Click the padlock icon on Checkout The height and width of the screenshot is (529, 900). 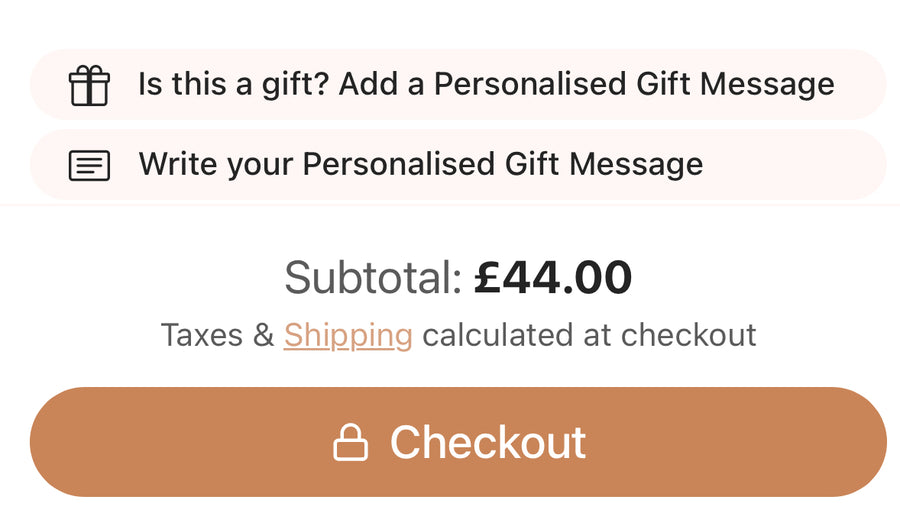click(x=350, y=442)
